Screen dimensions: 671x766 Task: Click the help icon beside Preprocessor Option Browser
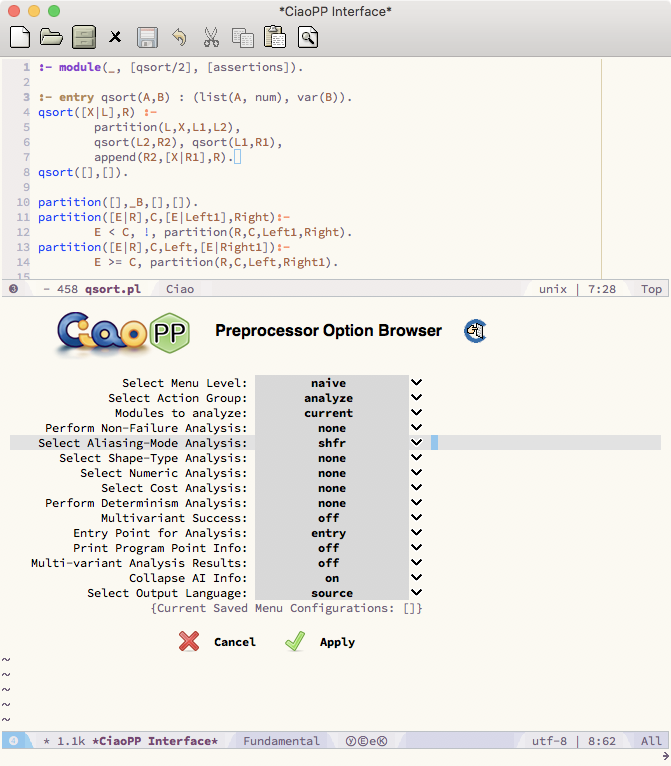(475, 331)
